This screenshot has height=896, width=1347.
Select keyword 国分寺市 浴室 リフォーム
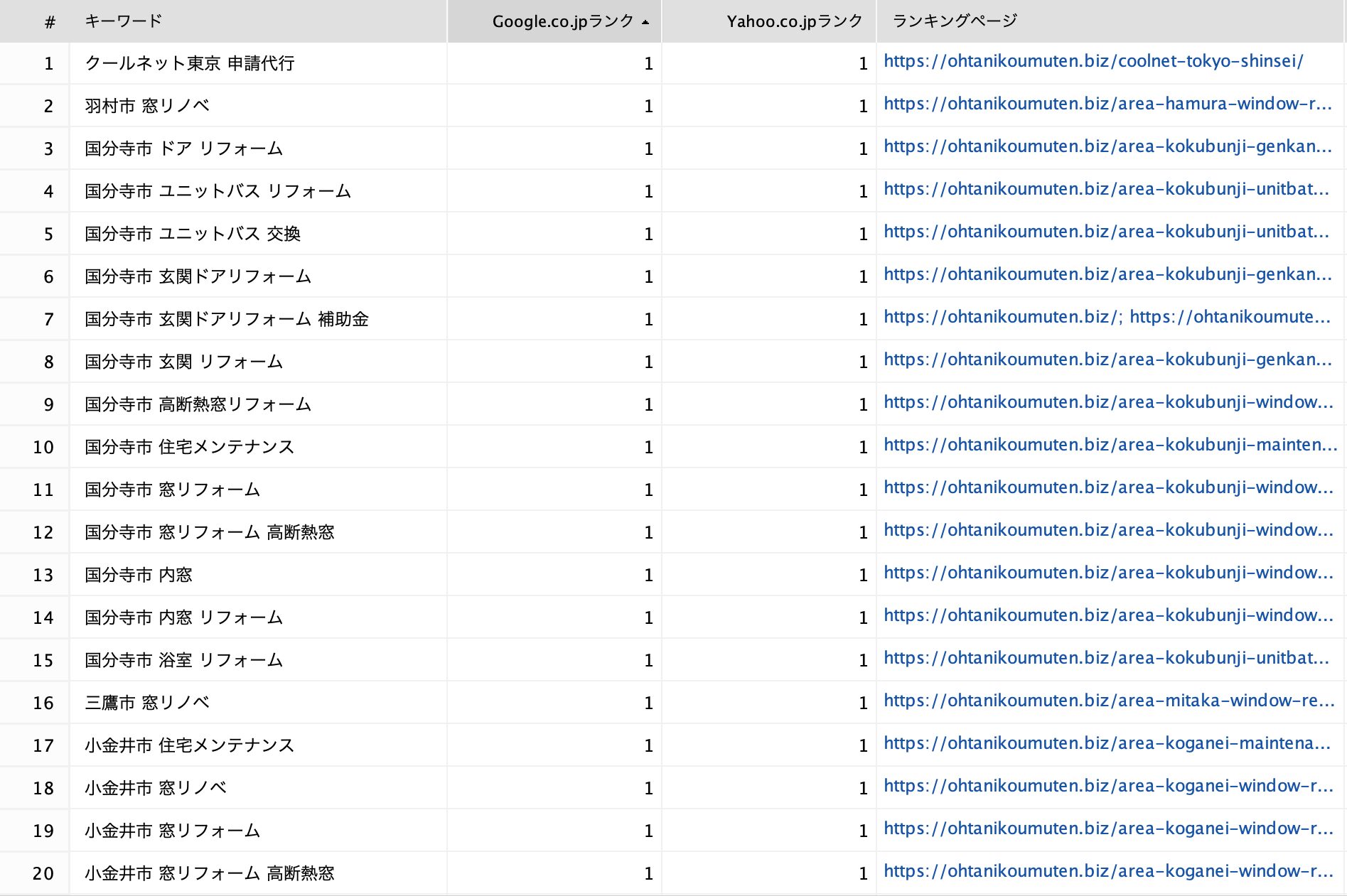pos(183,660)
